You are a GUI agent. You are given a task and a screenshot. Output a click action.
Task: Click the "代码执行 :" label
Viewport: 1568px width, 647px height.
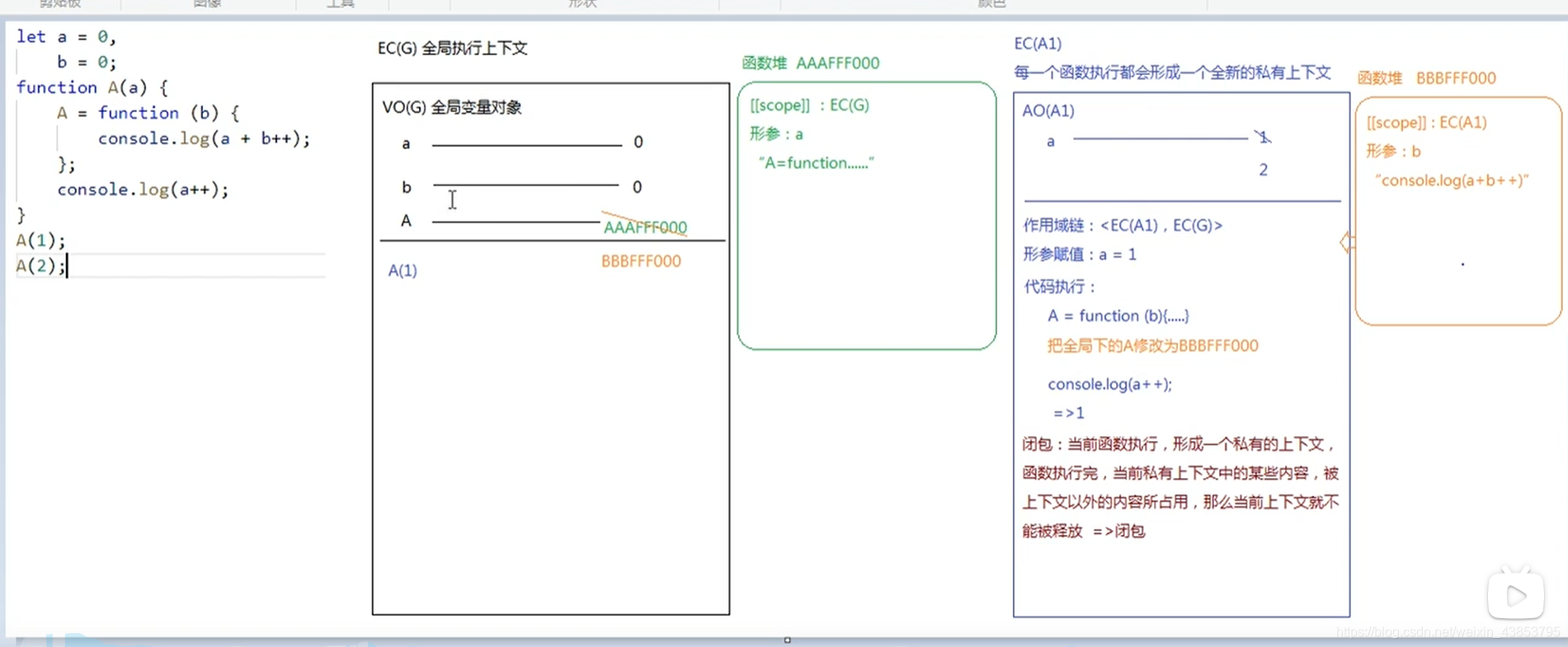pyautogui.click(x=1059, y=287)
